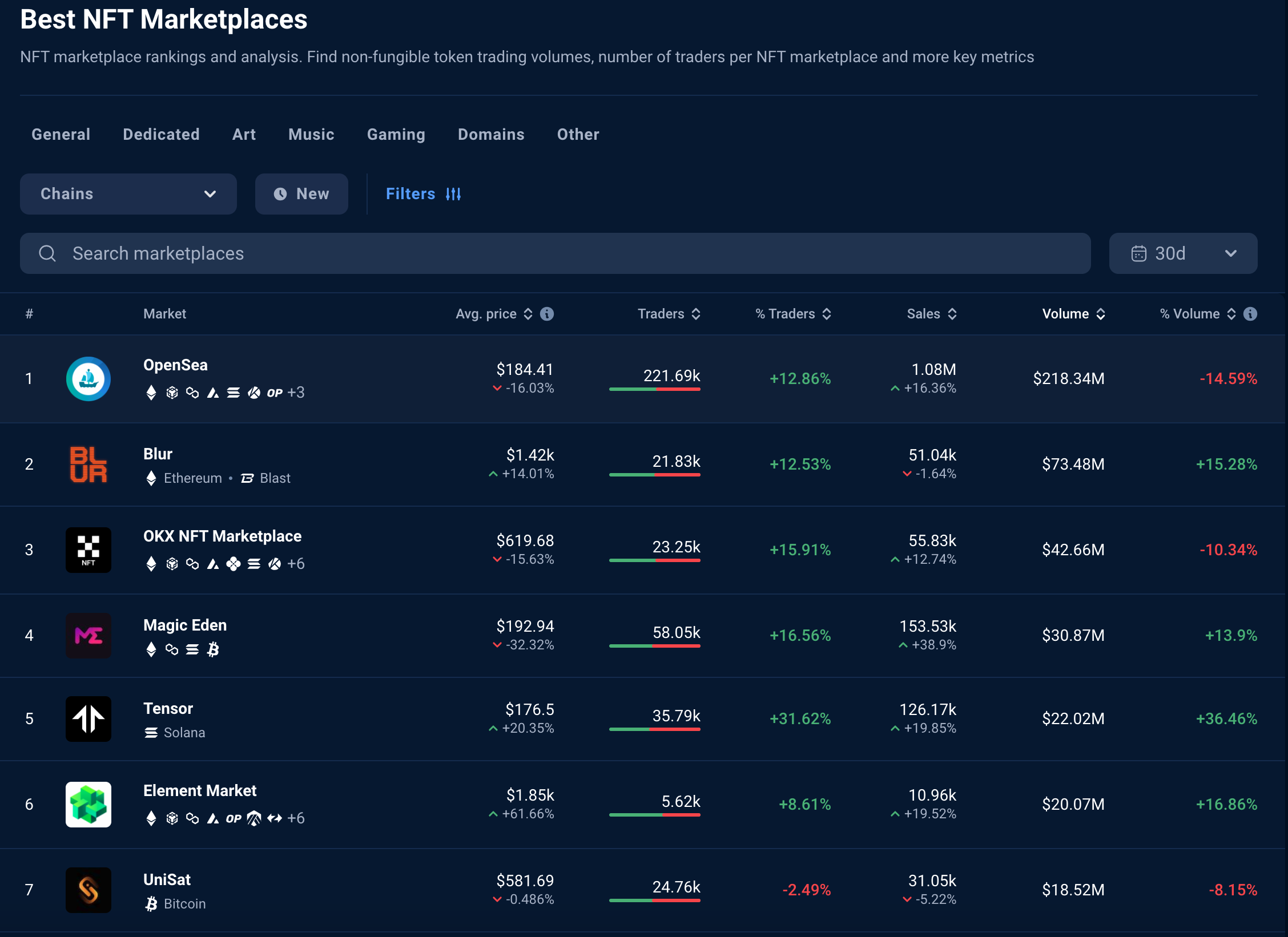Sort table by Traders column

coord(669,314)
